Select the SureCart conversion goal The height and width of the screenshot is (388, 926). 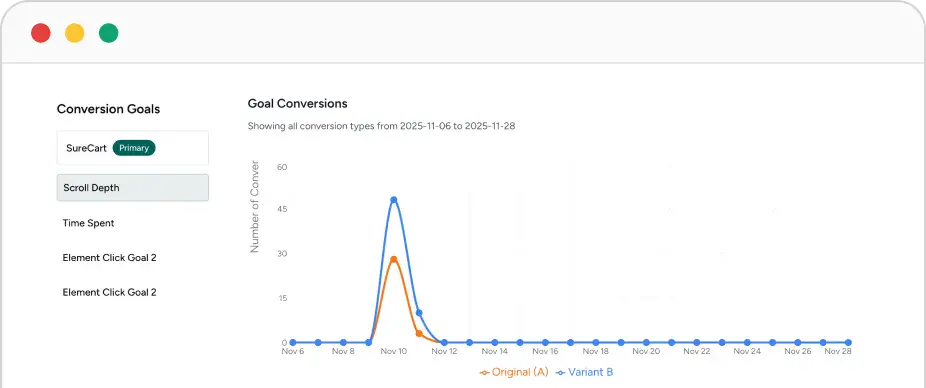132,148
